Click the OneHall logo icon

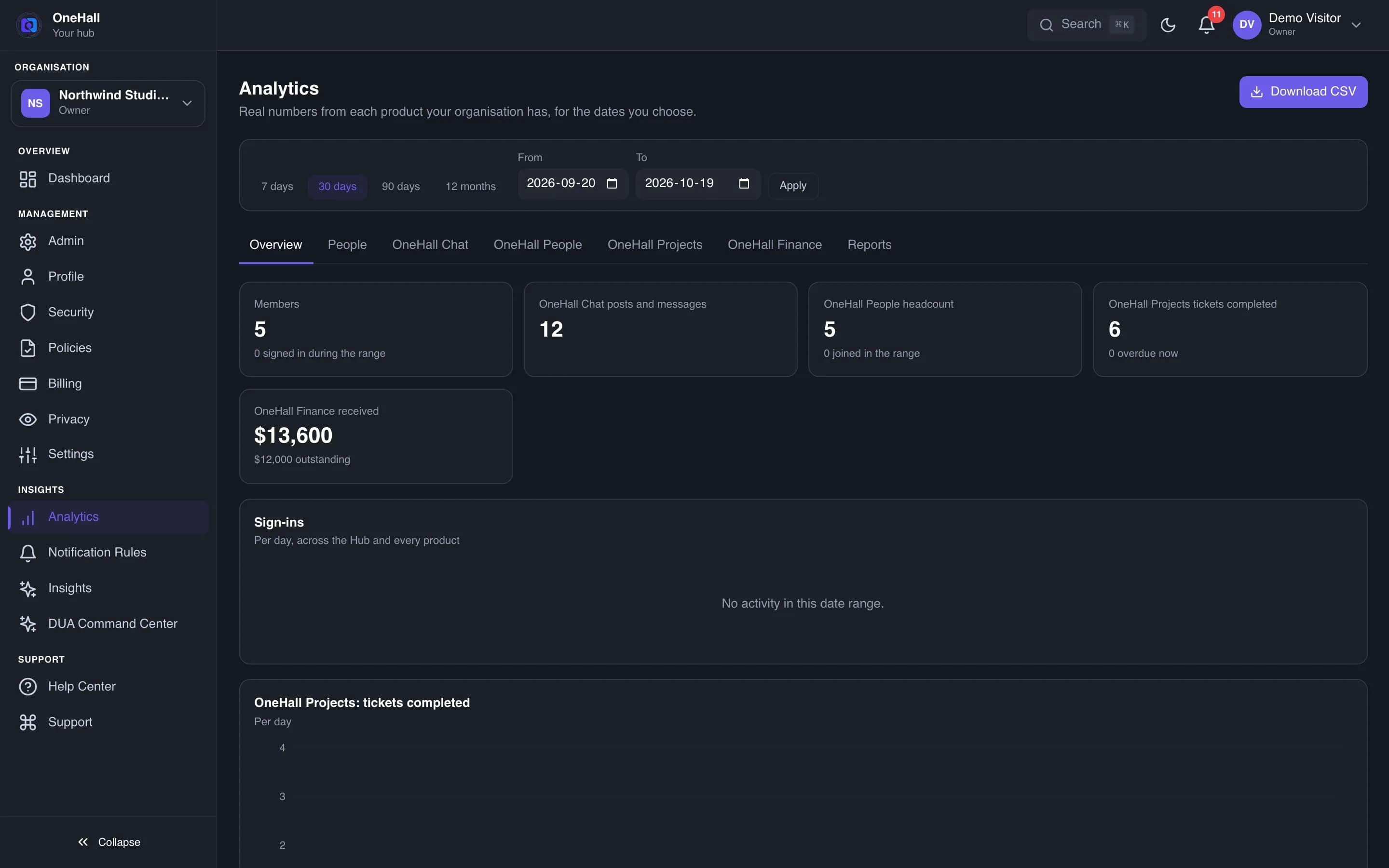[x=29, y=25]
